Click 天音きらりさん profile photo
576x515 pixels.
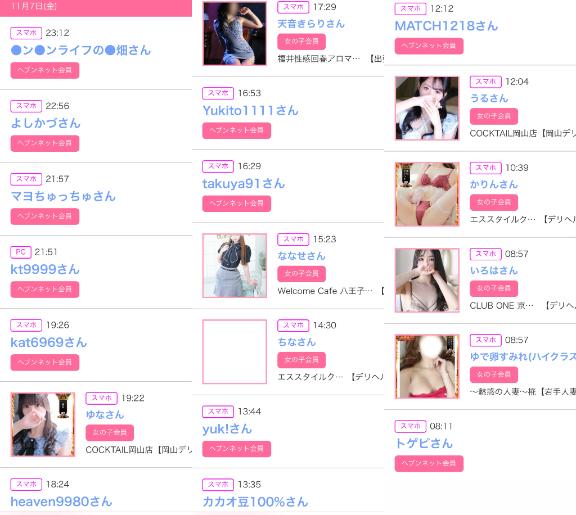coord(235,33)
